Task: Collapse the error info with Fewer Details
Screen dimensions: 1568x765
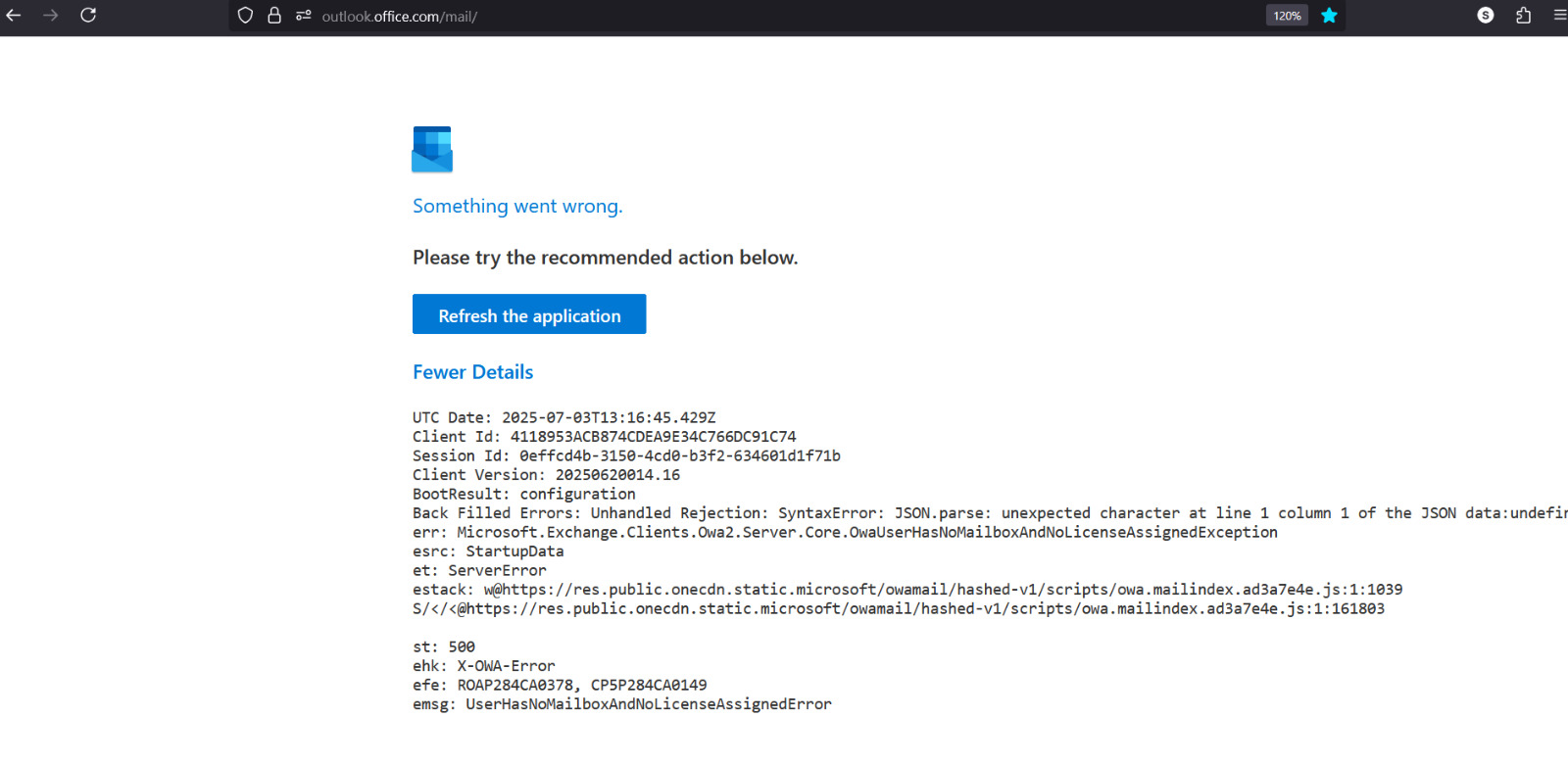Action: (x=472, y=372)
